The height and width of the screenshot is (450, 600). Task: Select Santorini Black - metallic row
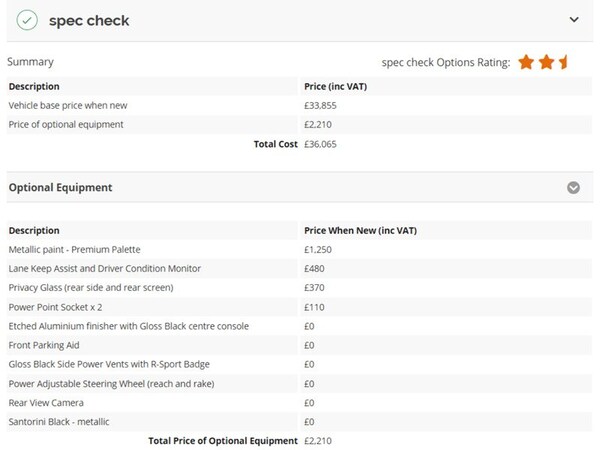62,421
